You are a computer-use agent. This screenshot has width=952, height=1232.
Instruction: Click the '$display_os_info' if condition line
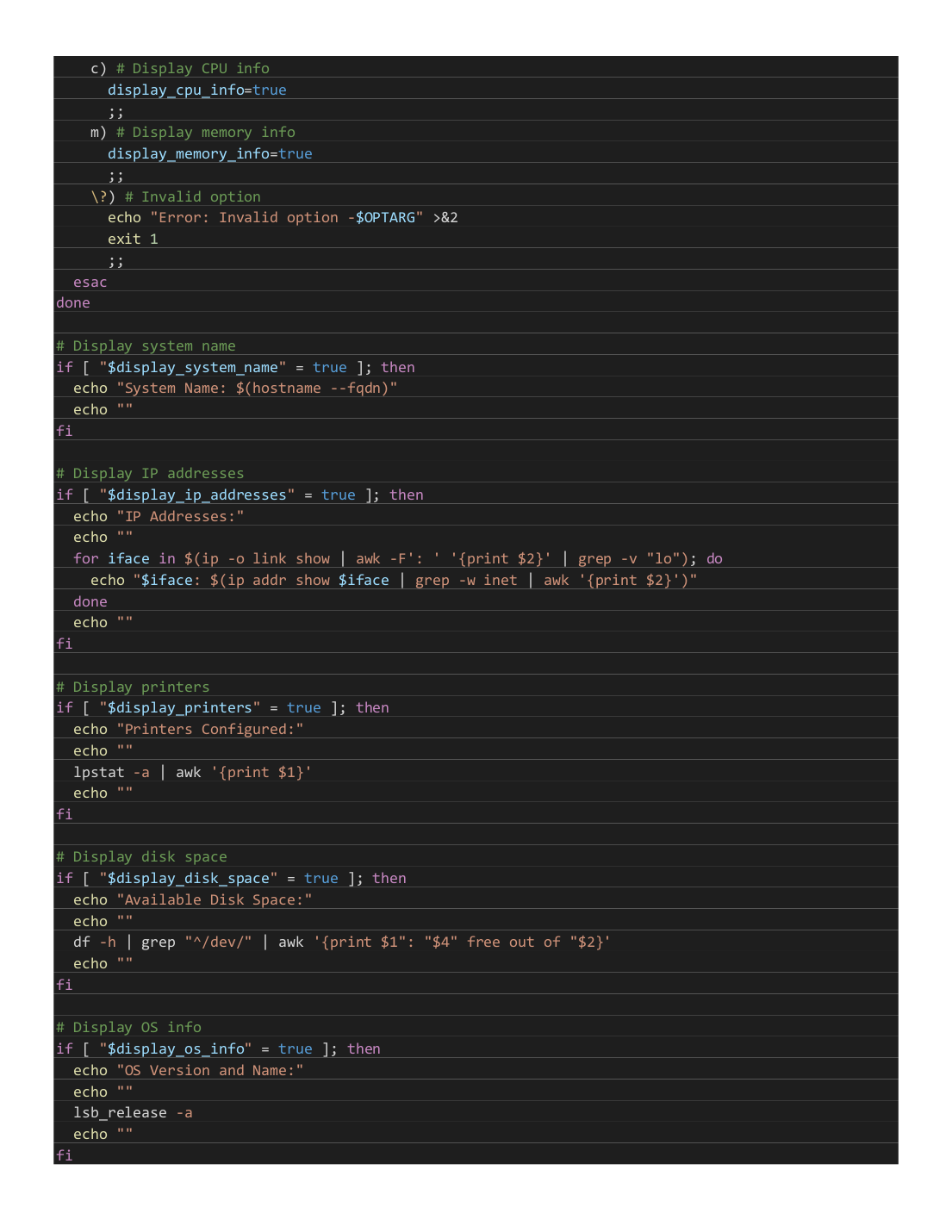[218, 1048]
